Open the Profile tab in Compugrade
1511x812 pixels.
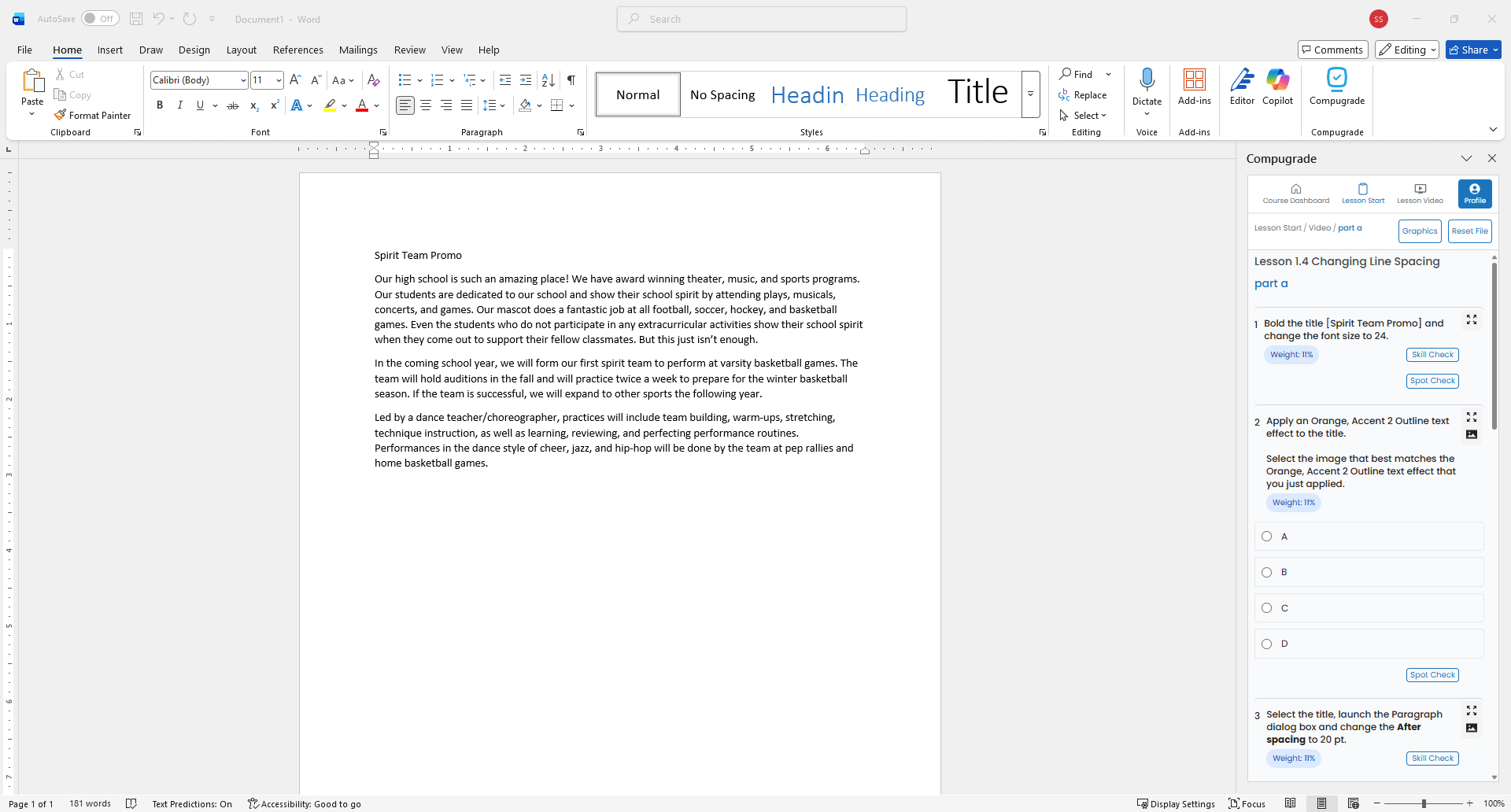click(1474, 194)
